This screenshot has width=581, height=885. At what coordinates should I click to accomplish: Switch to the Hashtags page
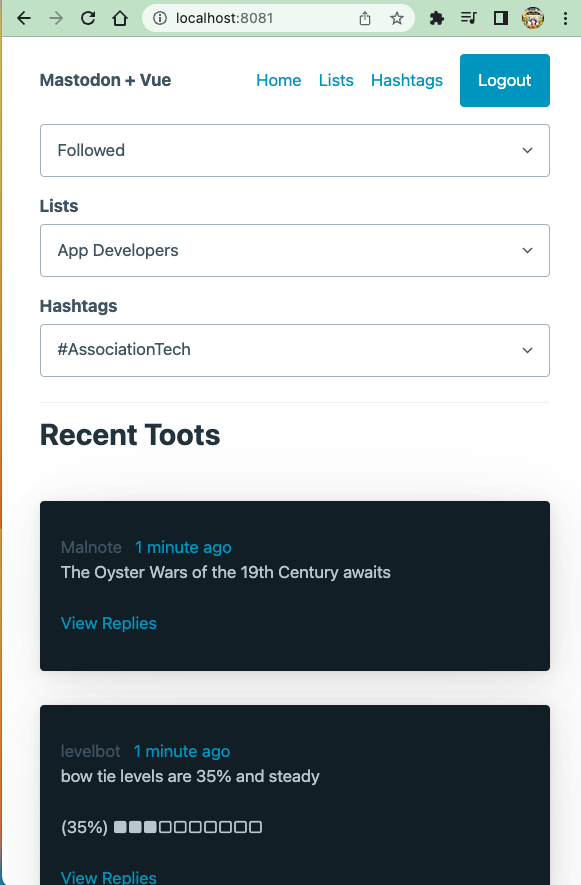406,80
